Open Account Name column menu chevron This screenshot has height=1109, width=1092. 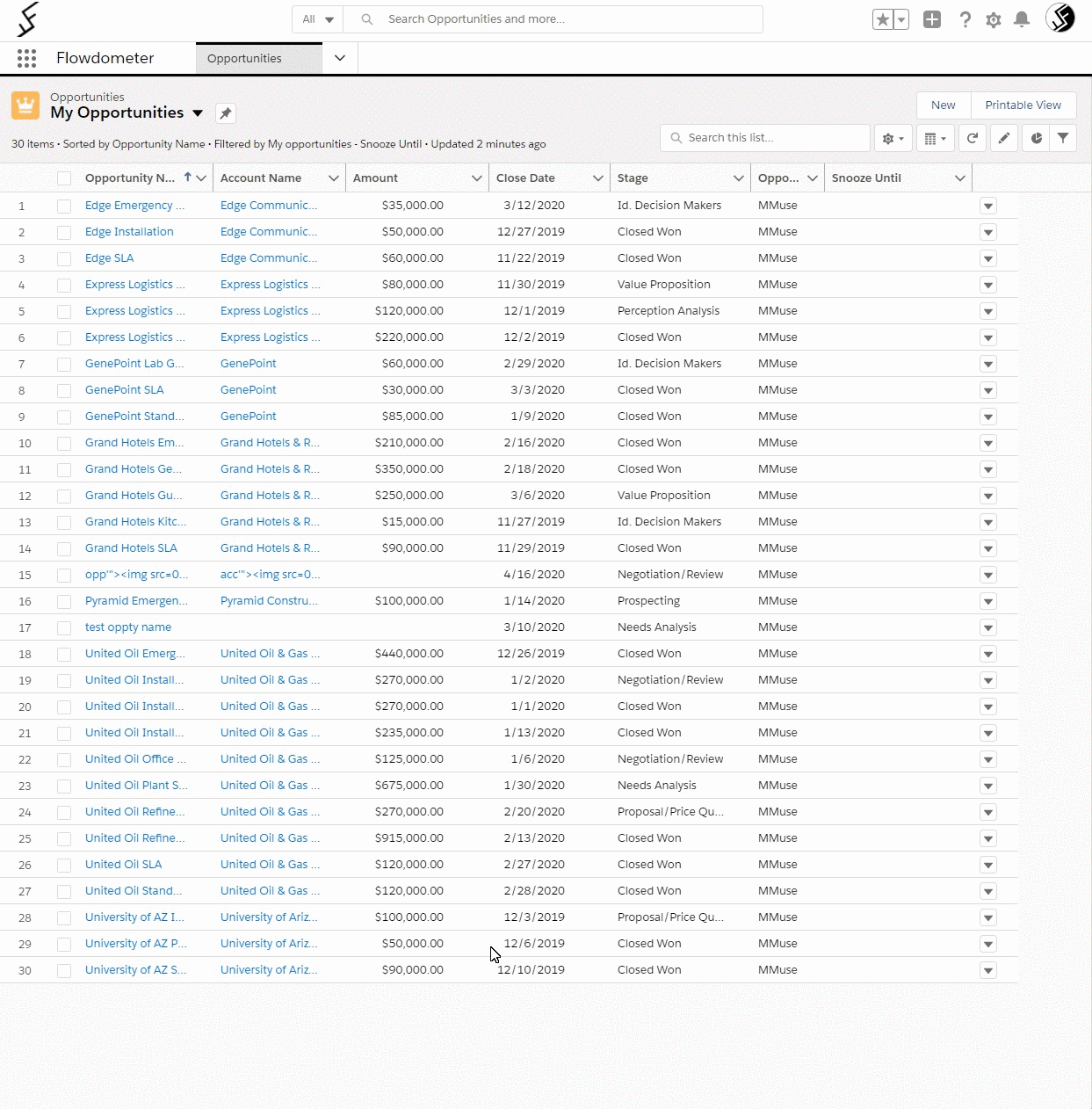click(x=334, y=178)
